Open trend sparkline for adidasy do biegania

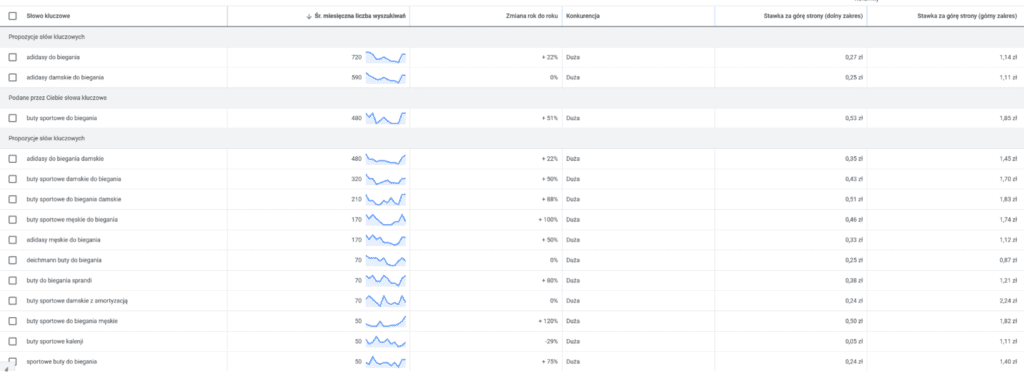coord(386,57)
